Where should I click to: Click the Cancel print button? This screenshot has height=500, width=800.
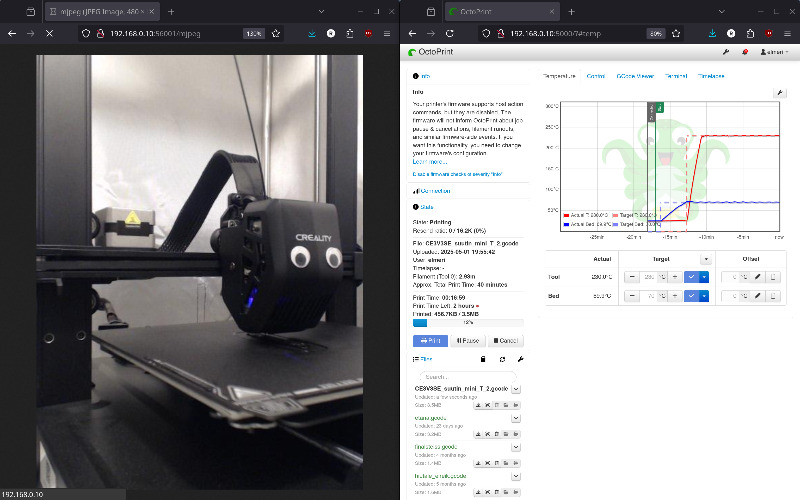505,340
